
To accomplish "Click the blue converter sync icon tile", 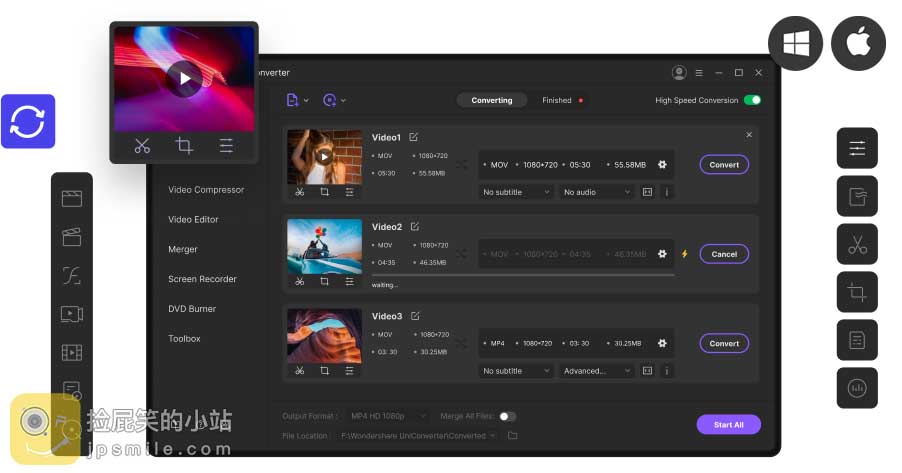I will pyautogui.click(x=28, y=121).
